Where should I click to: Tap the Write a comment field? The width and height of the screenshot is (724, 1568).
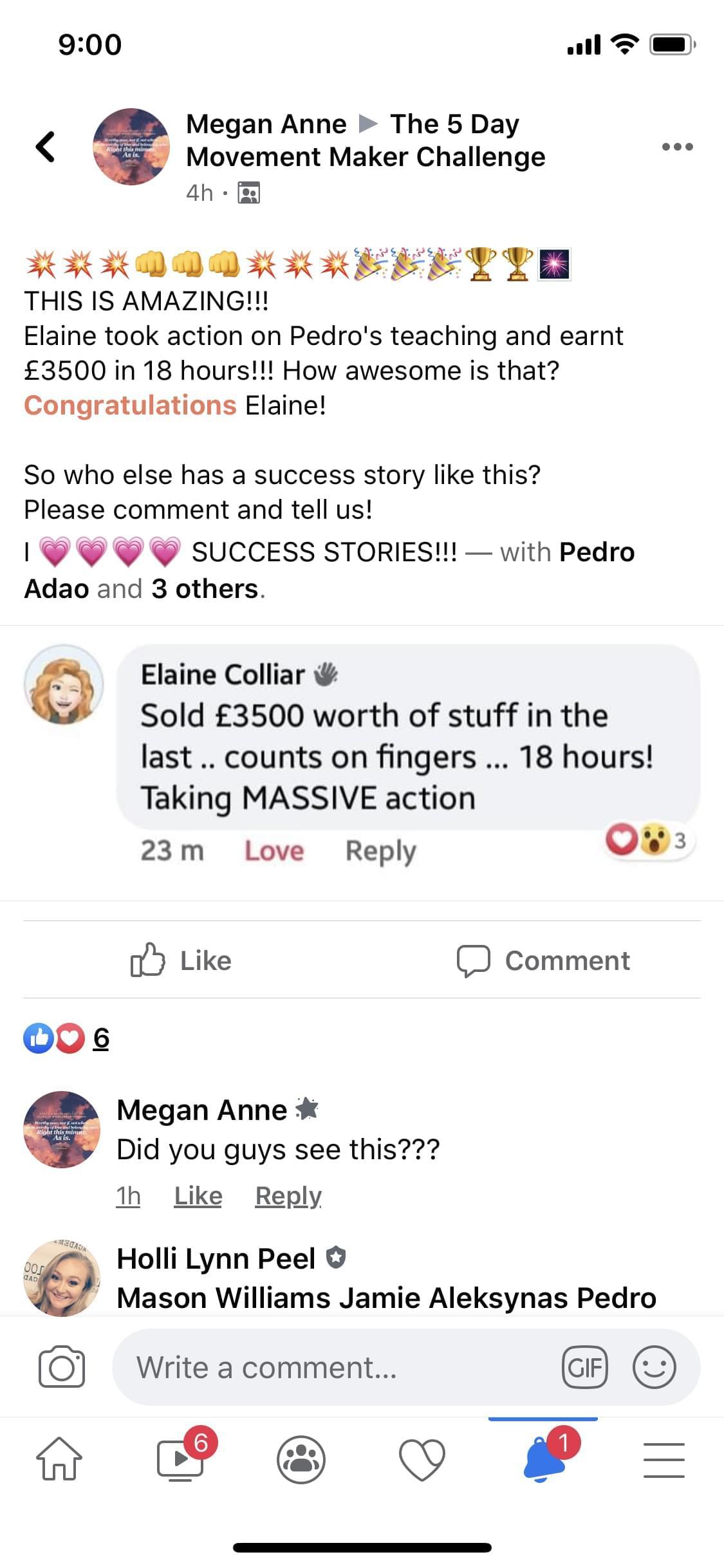tap(335, 1367)
